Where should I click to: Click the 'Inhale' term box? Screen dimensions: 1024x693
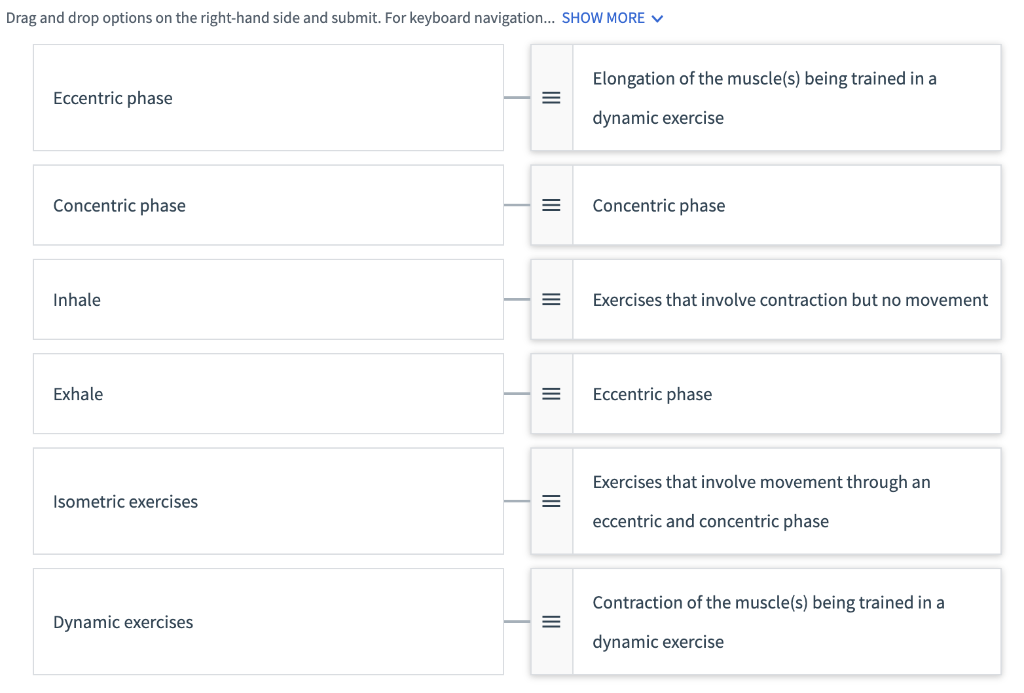(x=268, y=299)
